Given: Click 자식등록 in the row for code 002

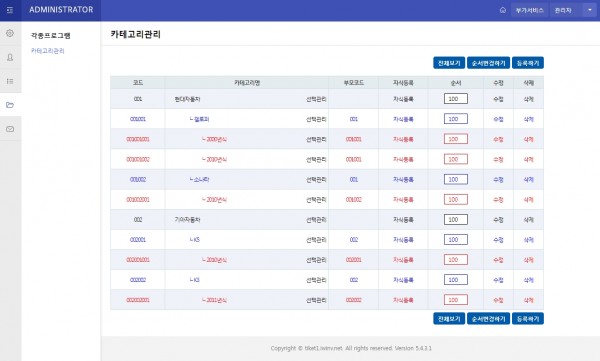Looking at the screenshot, I should 403,220.
